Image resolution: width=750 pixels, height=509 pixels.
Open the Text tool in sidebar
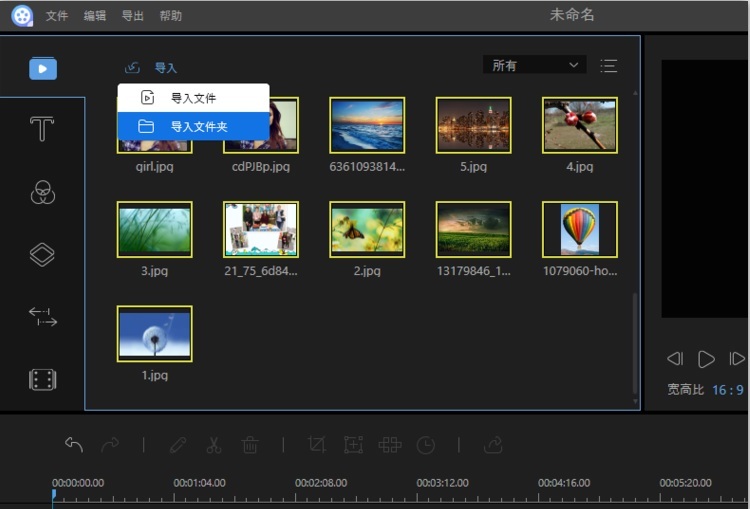42,129
